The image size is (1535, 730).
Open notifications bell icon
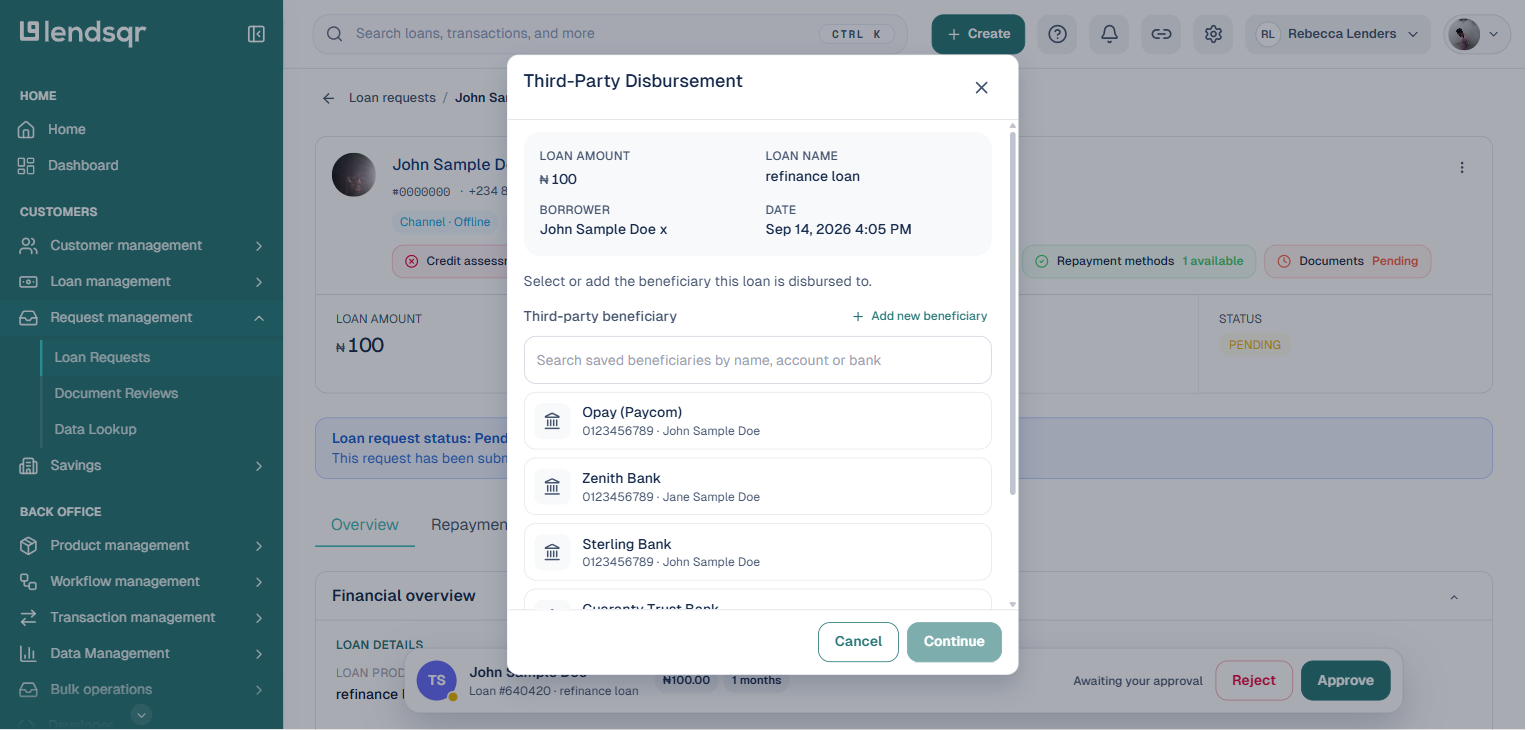1109,34
